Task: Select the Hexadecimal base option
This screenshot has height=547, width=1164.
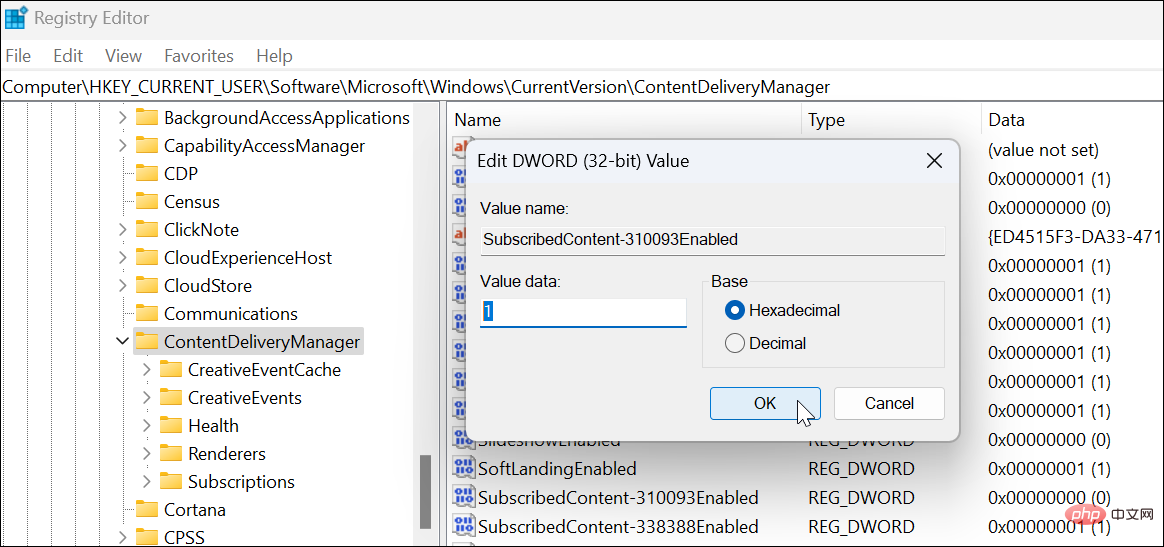Action: tap(735, 310)
